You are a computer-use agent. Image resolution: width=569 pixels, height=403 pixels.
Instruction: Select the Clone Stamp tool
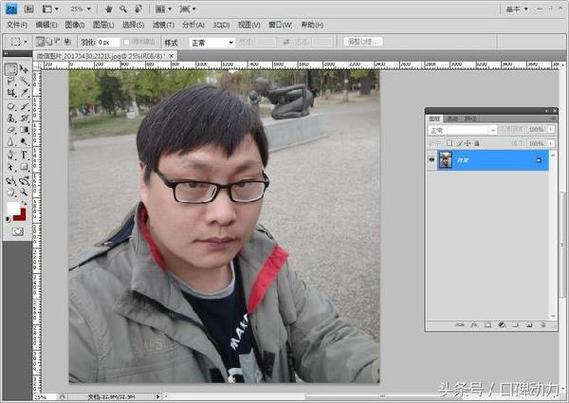(x=11, y=118)
